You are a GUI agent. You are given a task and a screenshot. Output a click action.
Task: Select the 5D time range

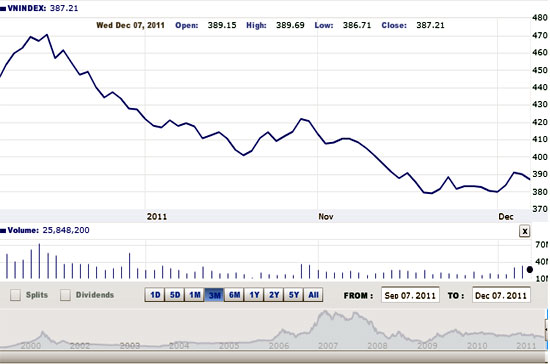point(175,295)
